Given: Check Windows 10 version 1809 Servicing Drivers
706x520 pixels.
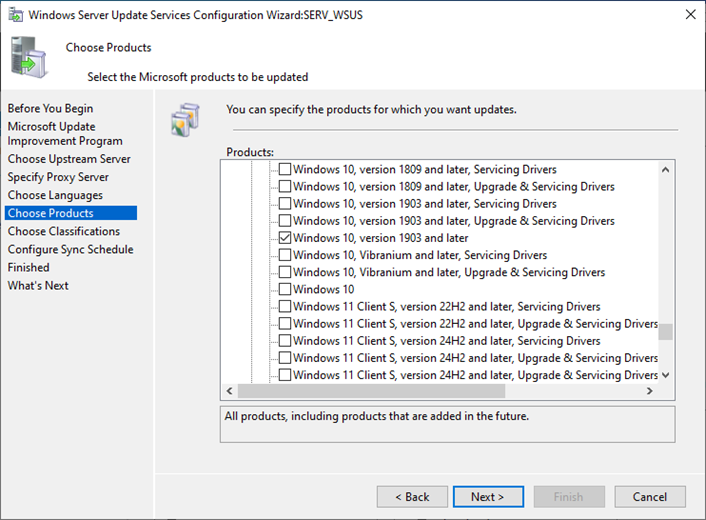Looking at the screenshot, I should pyautogui.click(x=285, y=169).
